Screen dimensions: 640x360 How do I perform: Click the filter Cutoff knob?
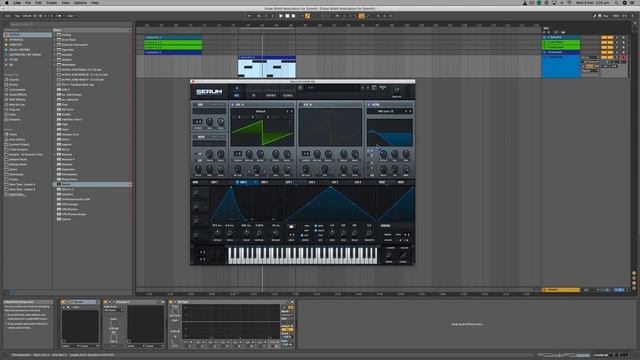(x=383, y=154)
